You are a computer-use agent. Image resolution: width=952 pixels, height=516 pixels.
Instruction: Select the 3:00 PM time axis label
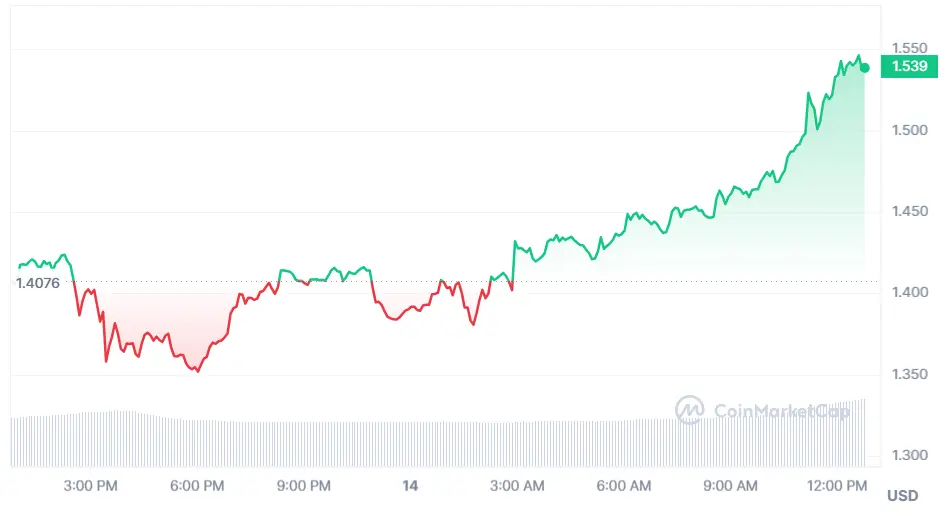coord(90,486)
